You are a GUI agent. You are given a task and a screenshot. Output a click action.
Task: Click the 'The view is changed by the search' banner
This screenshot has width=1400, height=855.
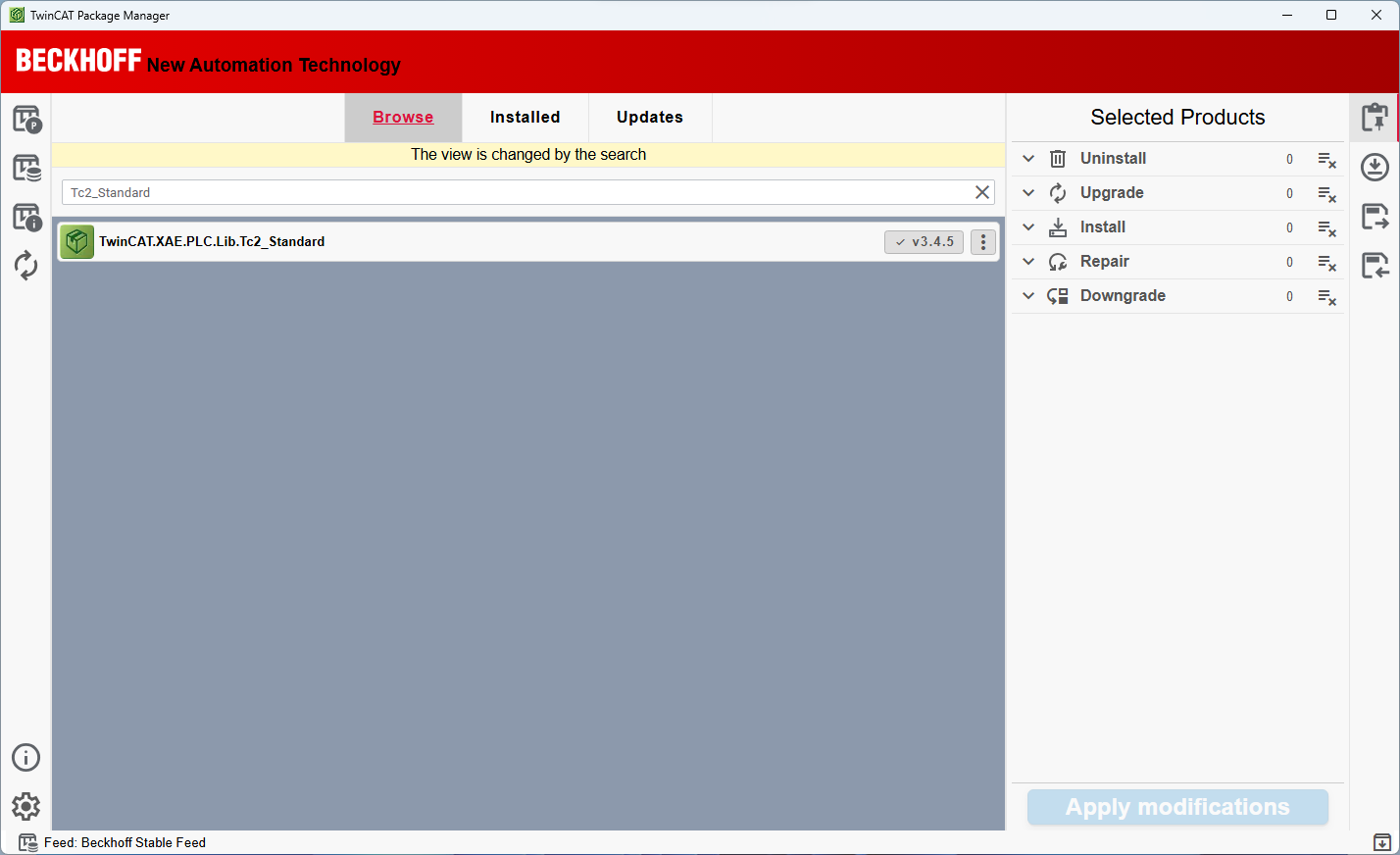click(528, 155)
